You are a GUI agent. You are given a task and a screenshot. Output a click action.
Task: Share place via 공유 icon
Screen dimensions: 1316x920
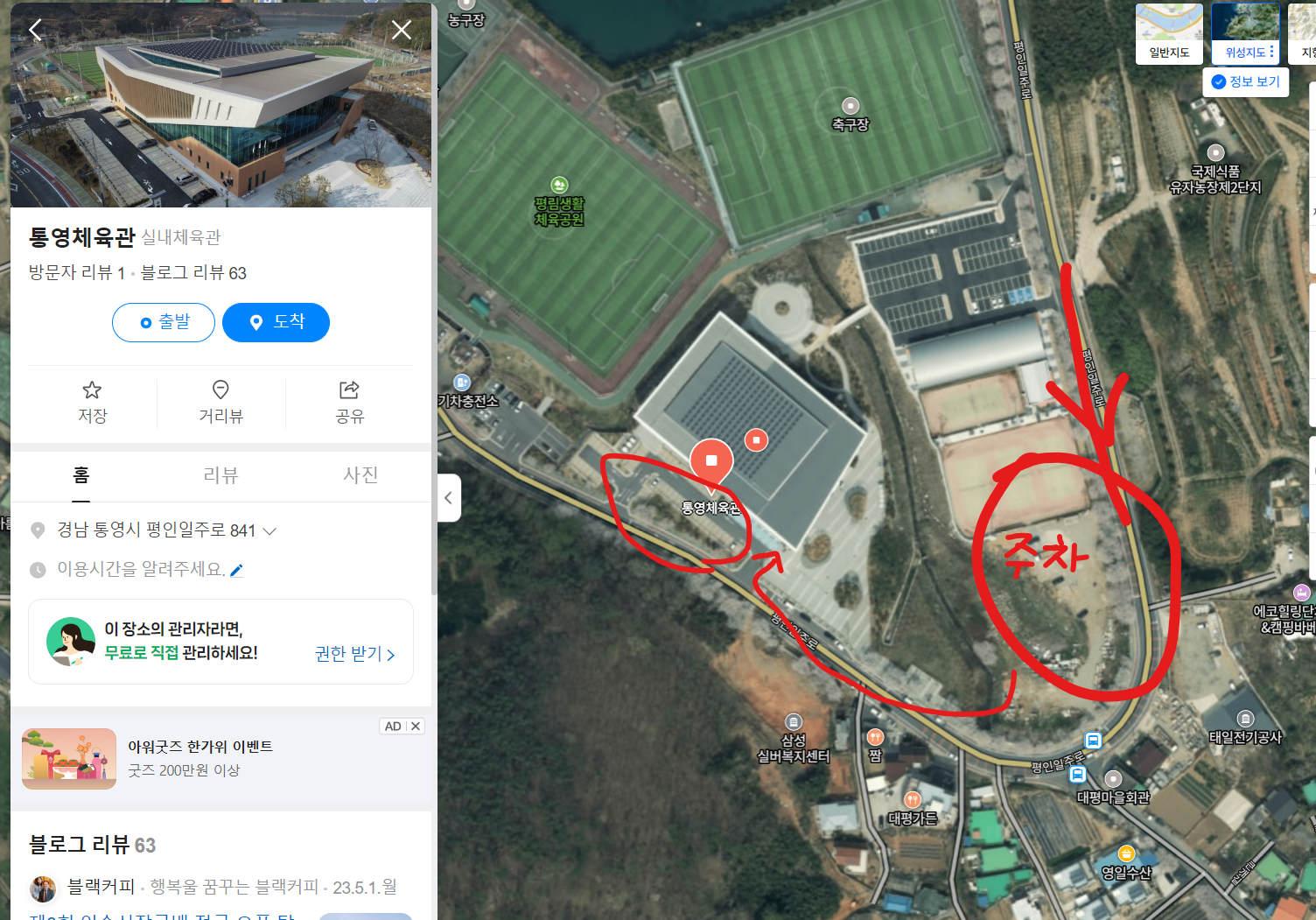pos(349,402)
